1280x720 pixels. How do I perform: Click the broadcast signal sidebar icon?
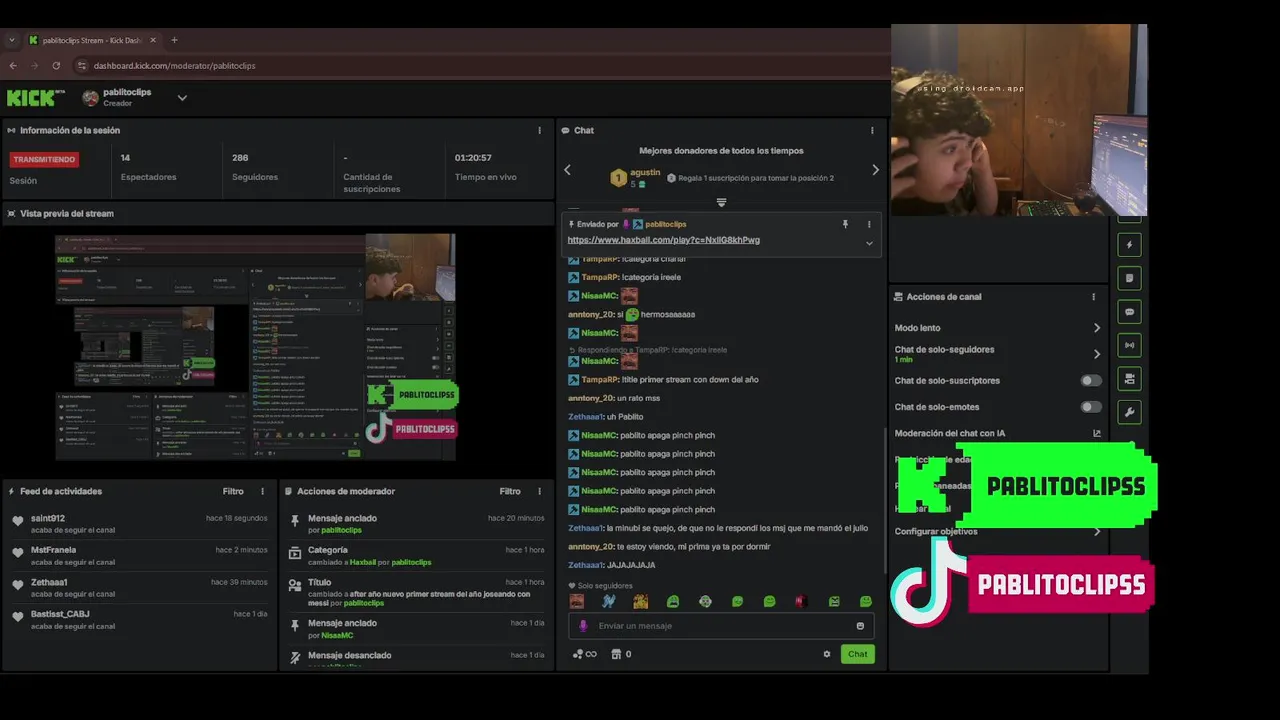1129,345
